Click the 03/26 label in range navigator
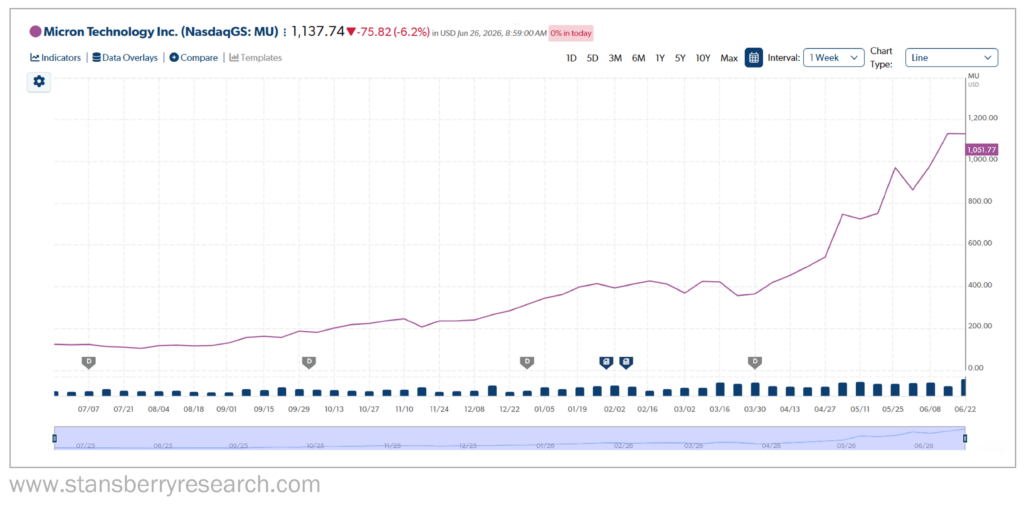1024x506 pixels. 694,445
